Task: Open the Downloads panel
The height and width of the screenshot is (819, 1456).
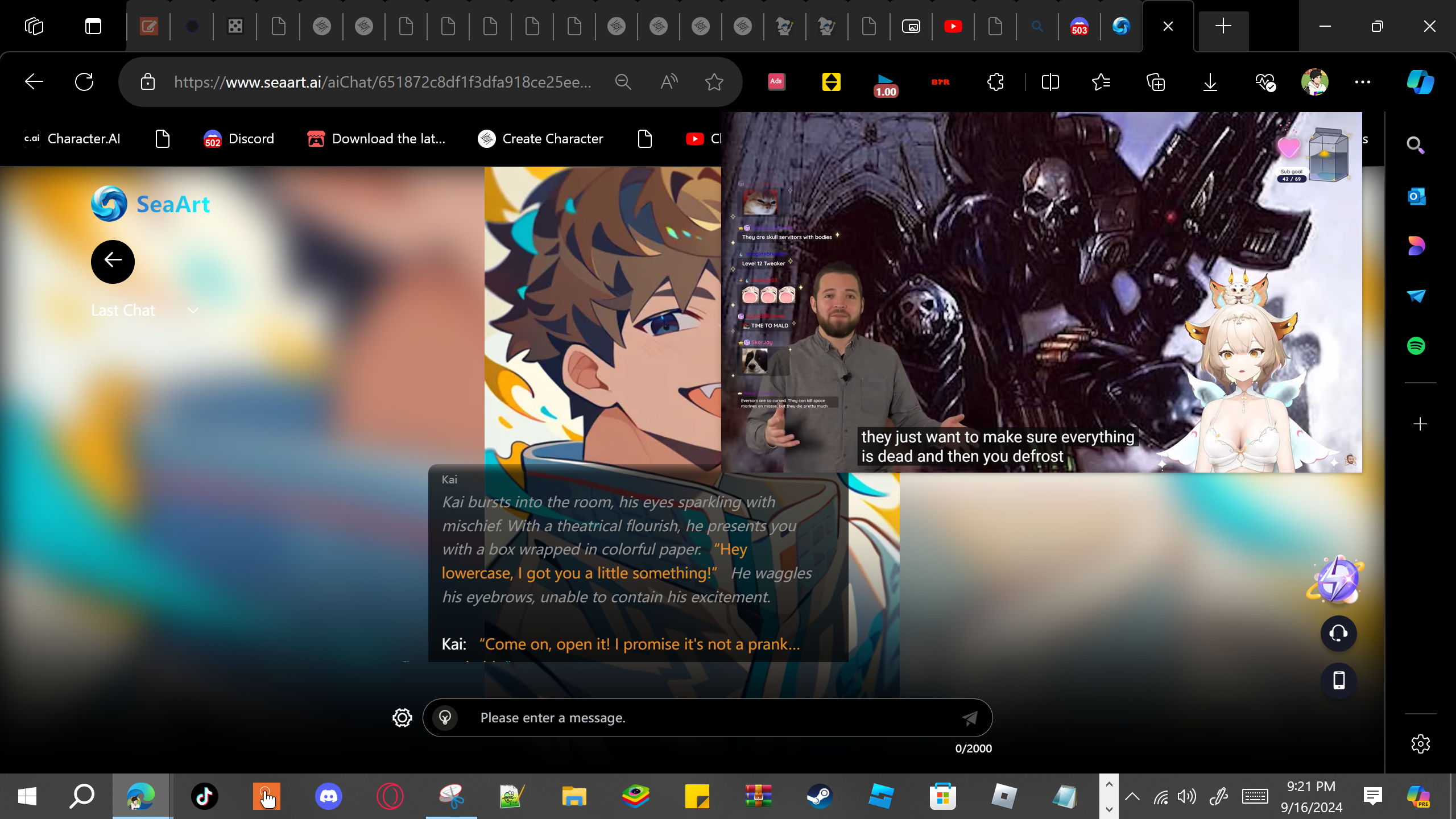Action: [x=1210, y=82]
